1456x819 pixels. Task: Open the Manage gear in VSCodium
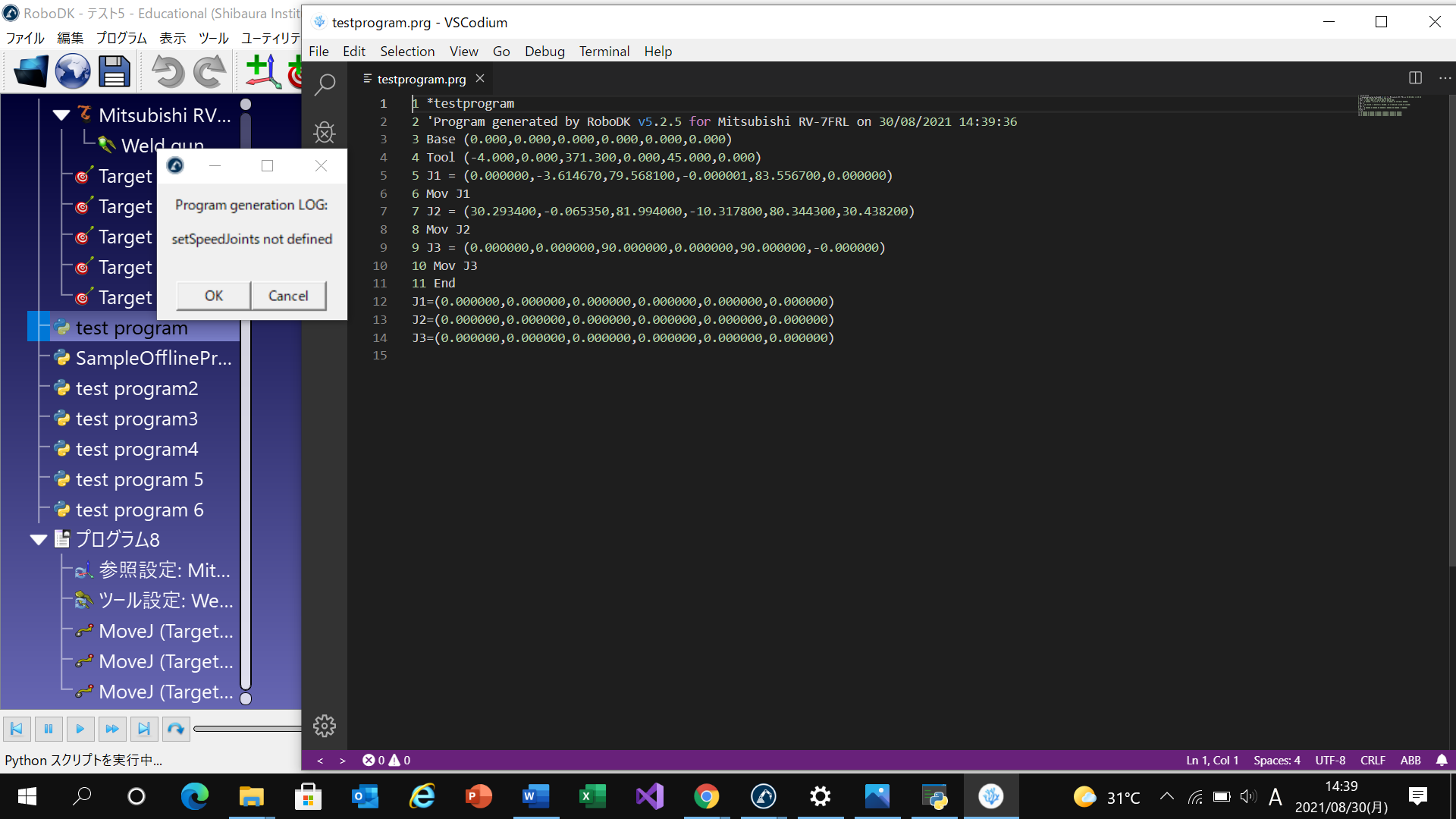coord(325,726)
